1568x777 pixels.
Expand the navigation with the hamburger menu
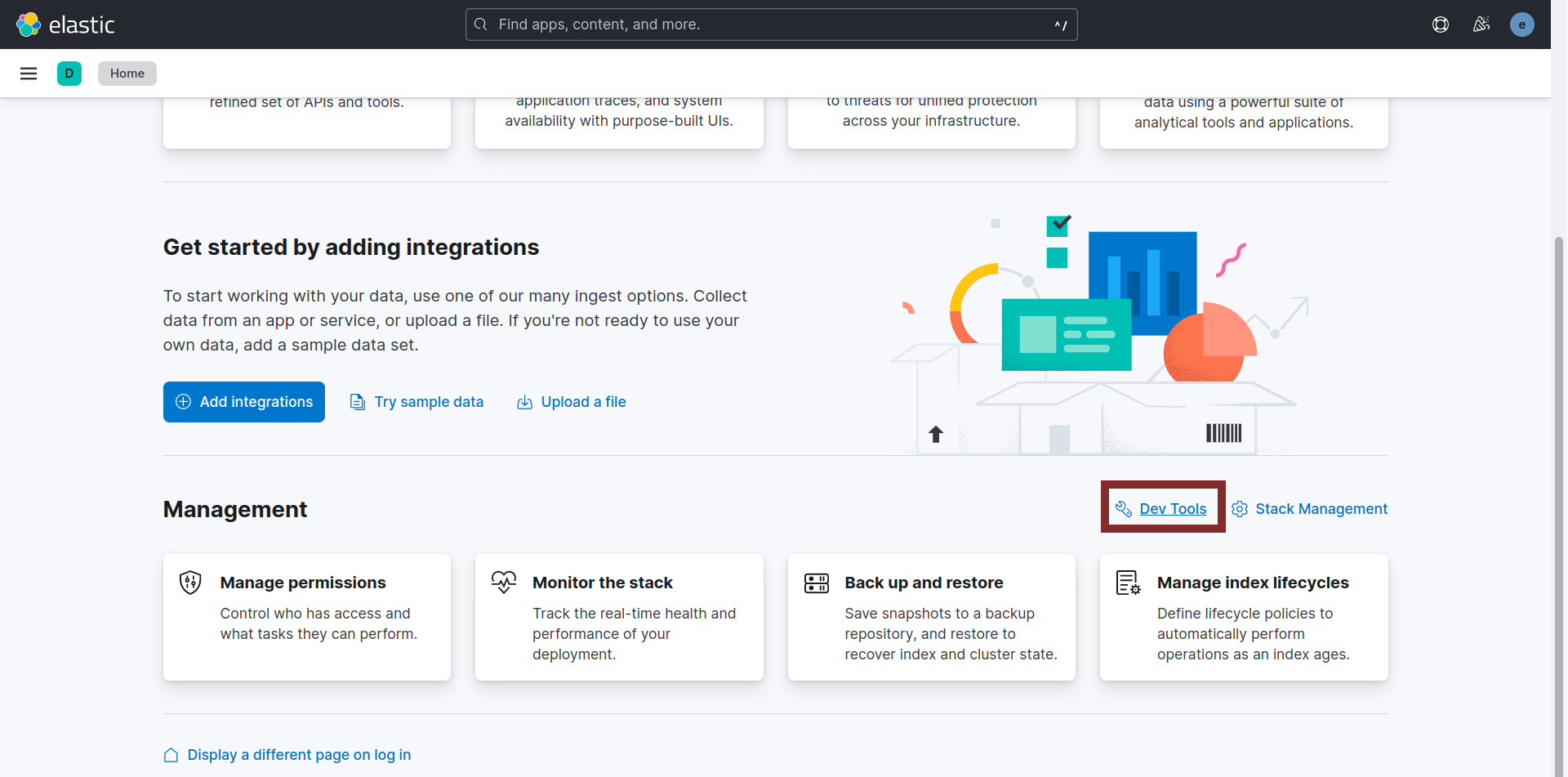tap(29, 73)
